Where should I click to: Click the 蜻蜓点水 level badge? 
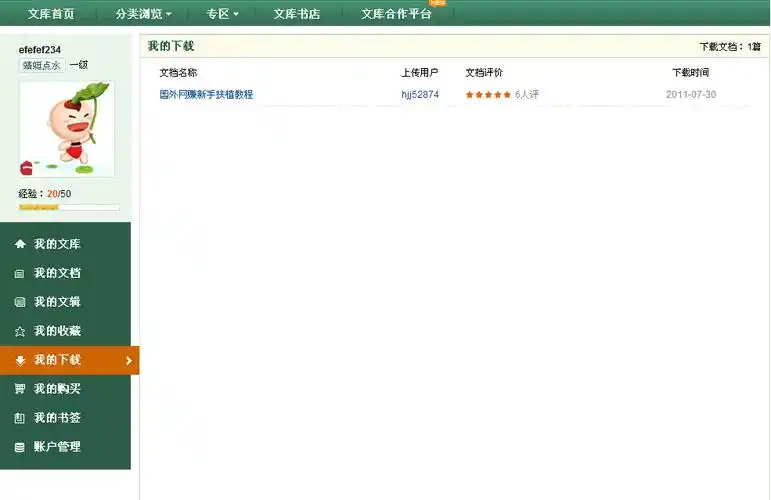(42, 65)
